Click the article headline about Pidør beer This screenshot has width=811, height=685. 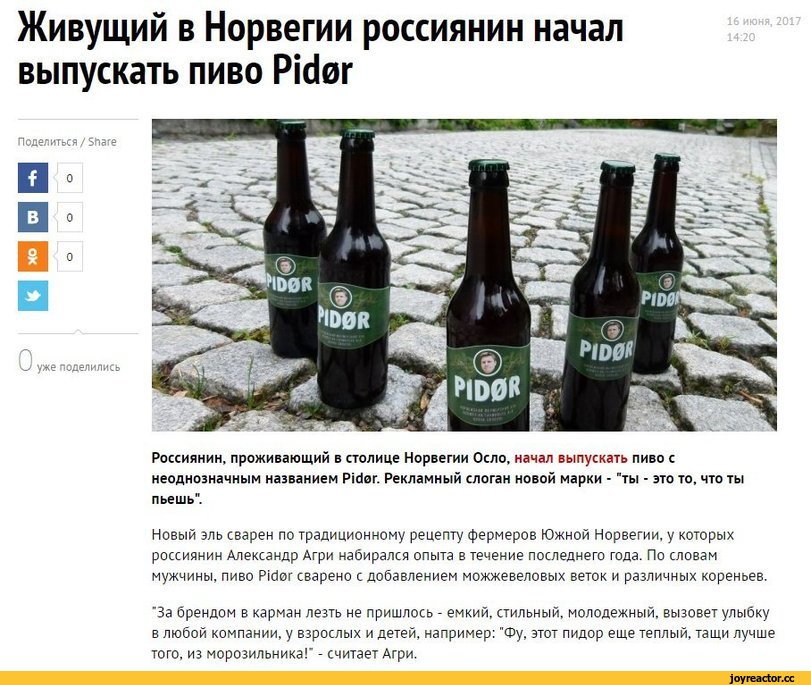321,49
